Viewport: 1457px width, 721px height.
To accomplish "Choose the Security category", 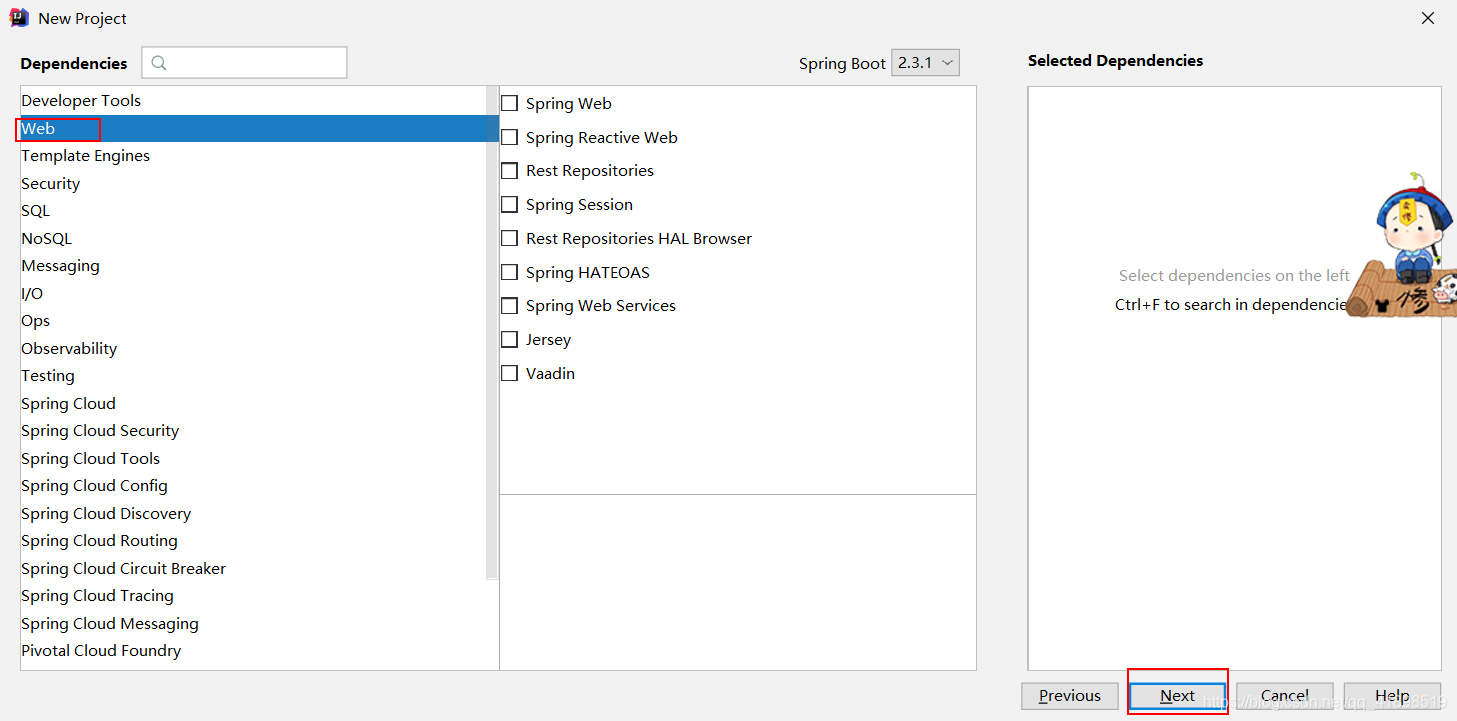I will [254, 183].
